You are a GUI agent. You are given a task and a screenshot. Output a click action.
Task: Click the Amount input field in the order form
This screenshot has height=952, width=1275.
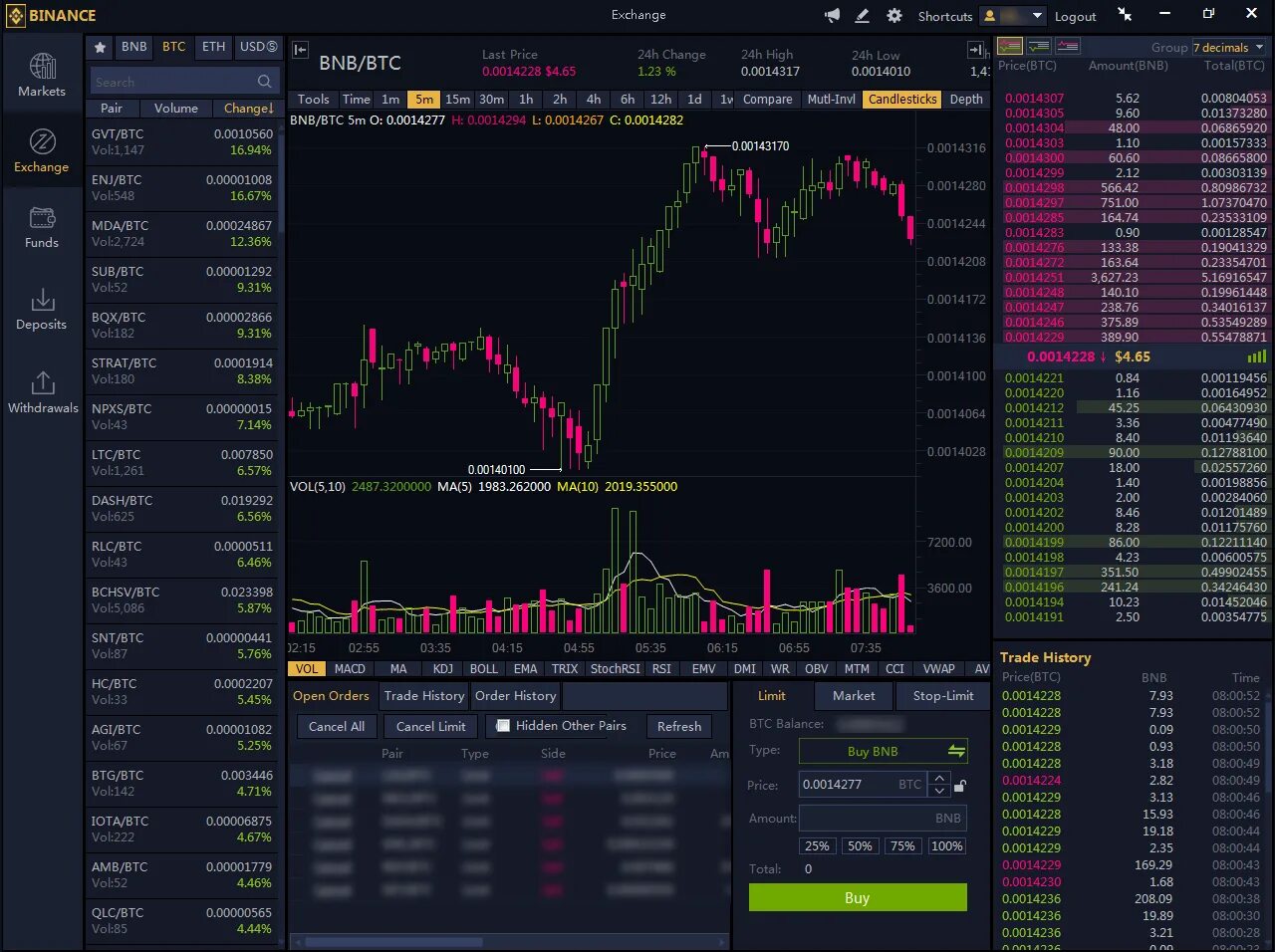[x=883, y=818]
